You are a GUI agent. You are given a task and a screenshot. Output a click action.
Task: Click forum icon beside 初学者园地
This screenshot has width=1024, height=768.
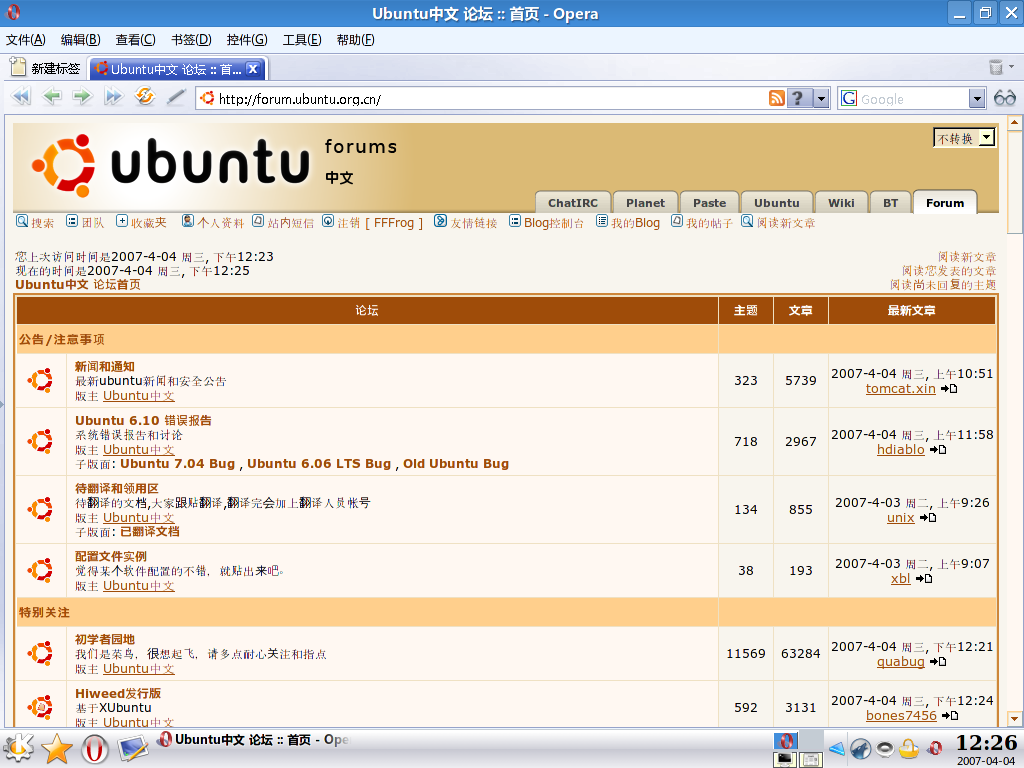[40, 653]
